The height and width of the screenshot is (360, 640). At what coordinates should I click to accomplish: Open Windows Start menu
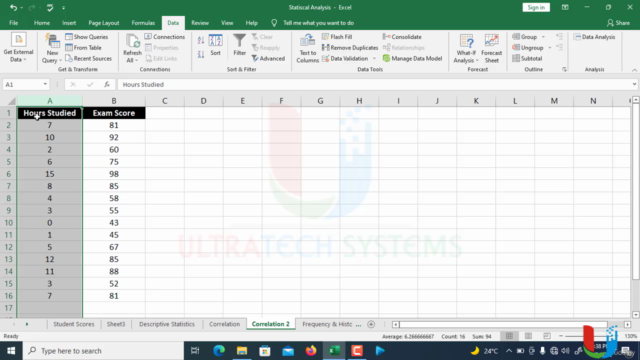11,351
